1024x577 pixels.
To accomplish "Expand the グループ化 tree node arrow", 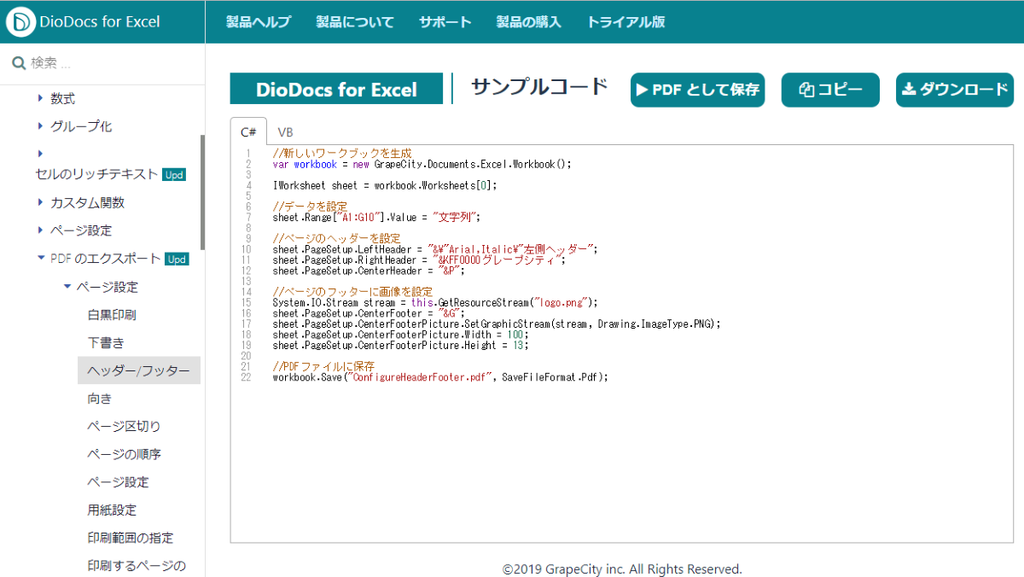I will coord(40,126).
